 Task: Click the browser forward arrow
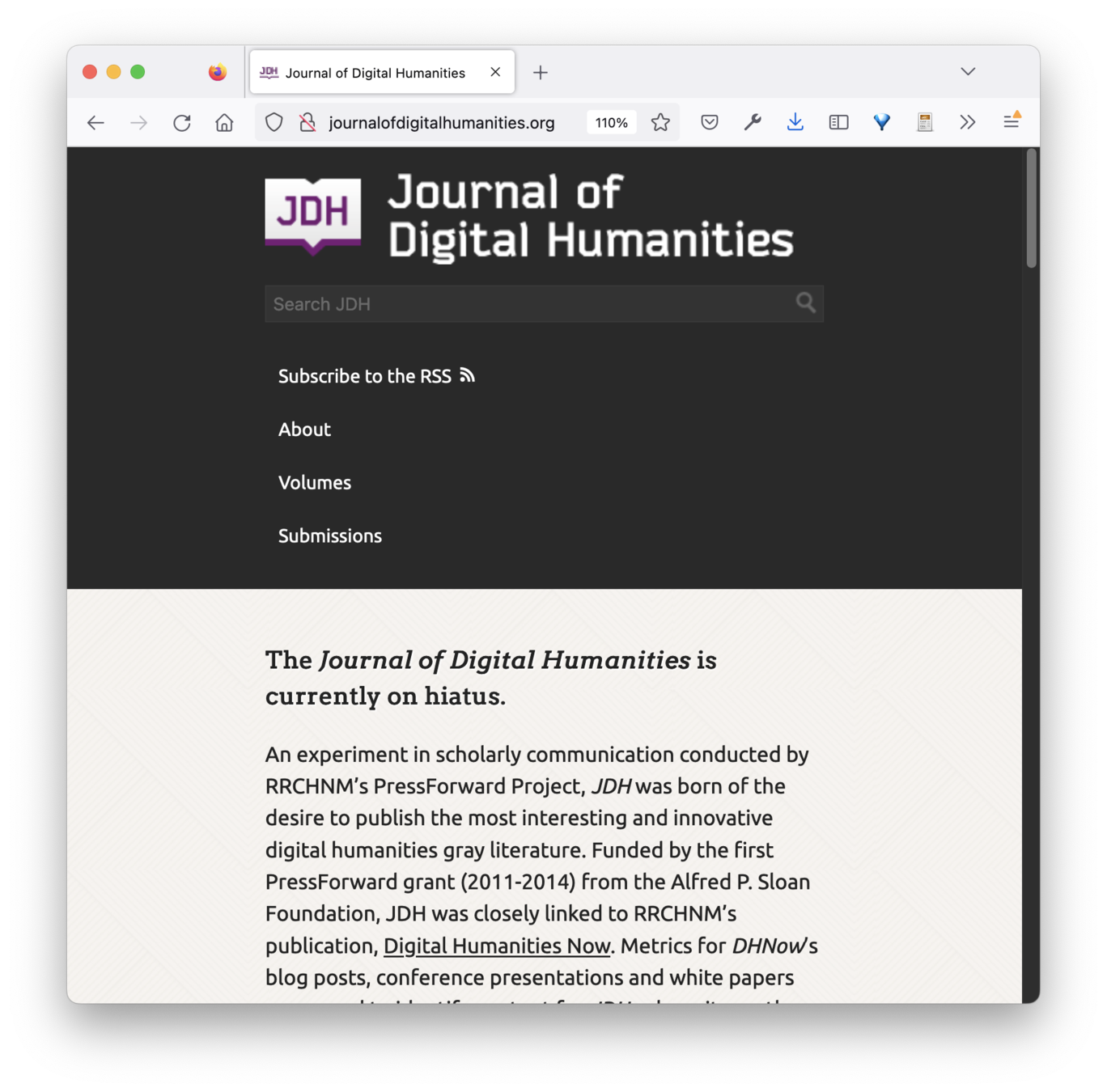pyautogui.click(x=139, y=122)
